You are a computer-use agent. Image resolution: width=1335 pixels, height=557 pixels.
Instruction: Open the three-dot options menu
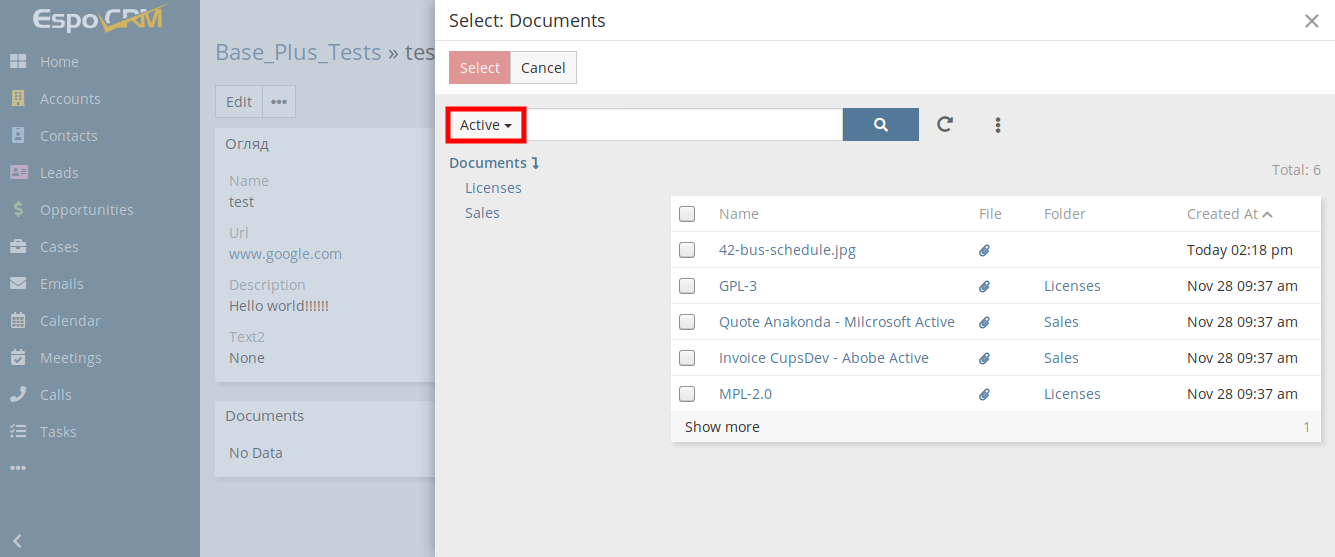[x=997, y=125]
